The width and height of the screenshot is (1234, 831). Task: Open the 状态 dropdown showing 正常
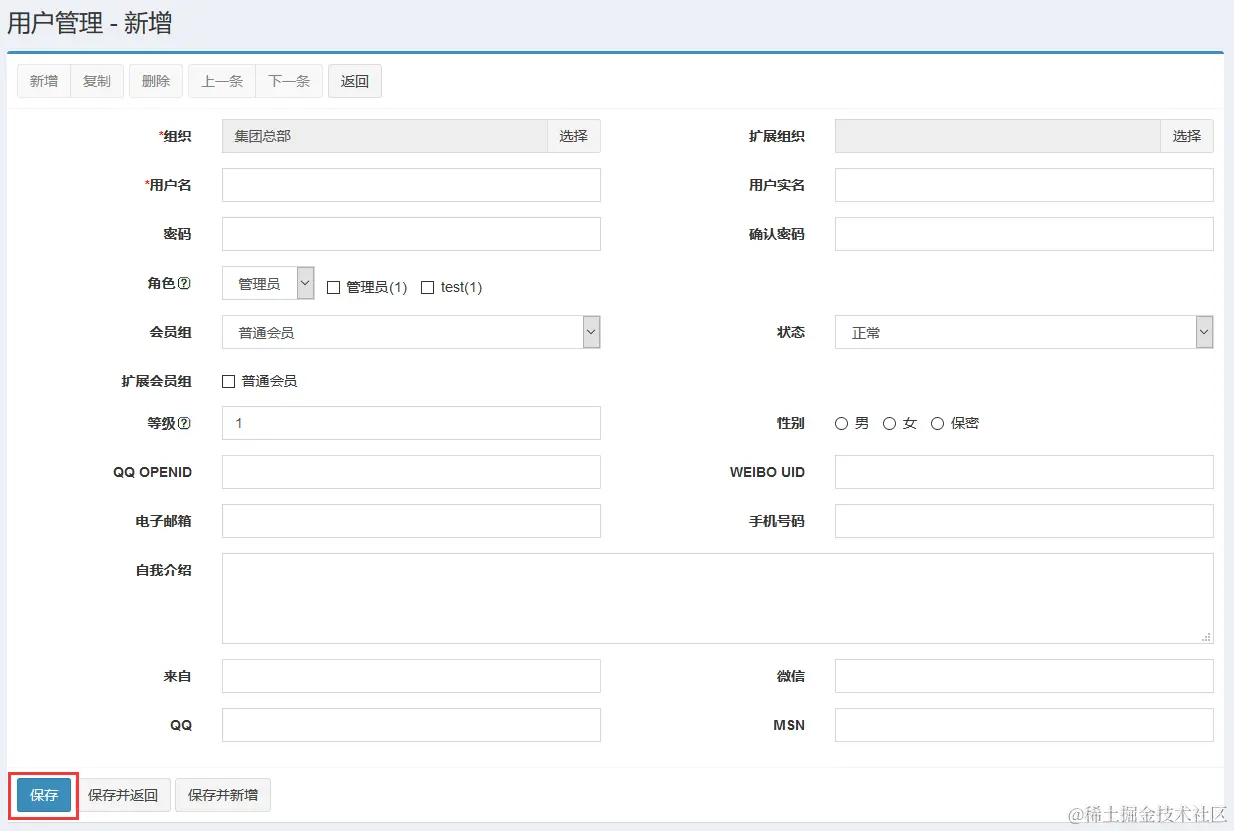point(1024,332)
